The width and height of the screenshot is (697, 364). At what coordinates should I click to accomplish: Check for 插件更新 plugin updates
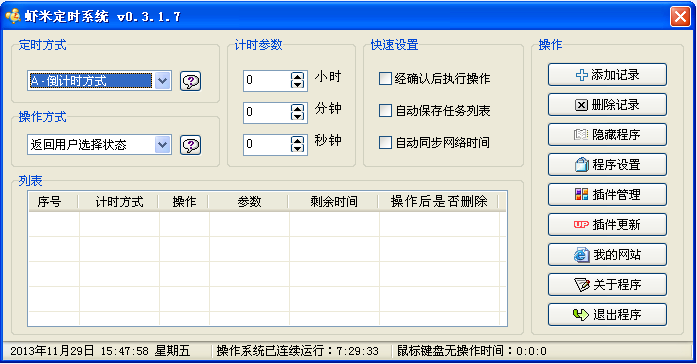[x=607, y=224]
